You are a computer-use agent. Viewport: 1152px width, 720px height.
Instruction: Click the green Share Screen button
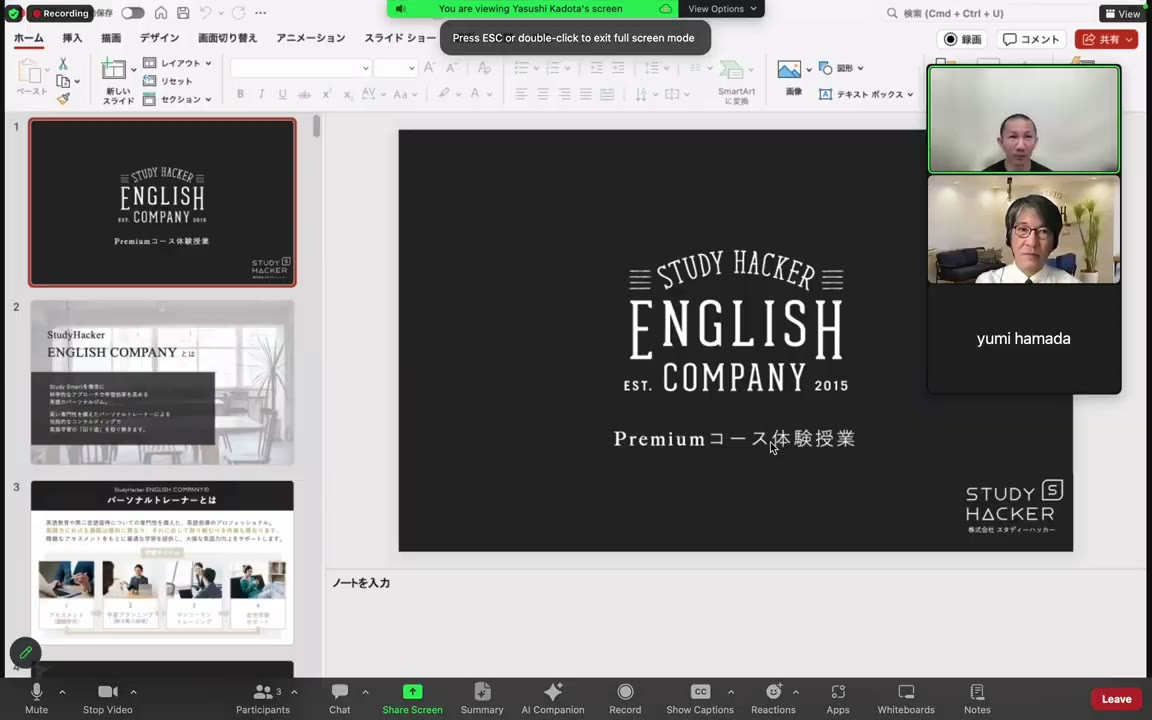point(412,699)
